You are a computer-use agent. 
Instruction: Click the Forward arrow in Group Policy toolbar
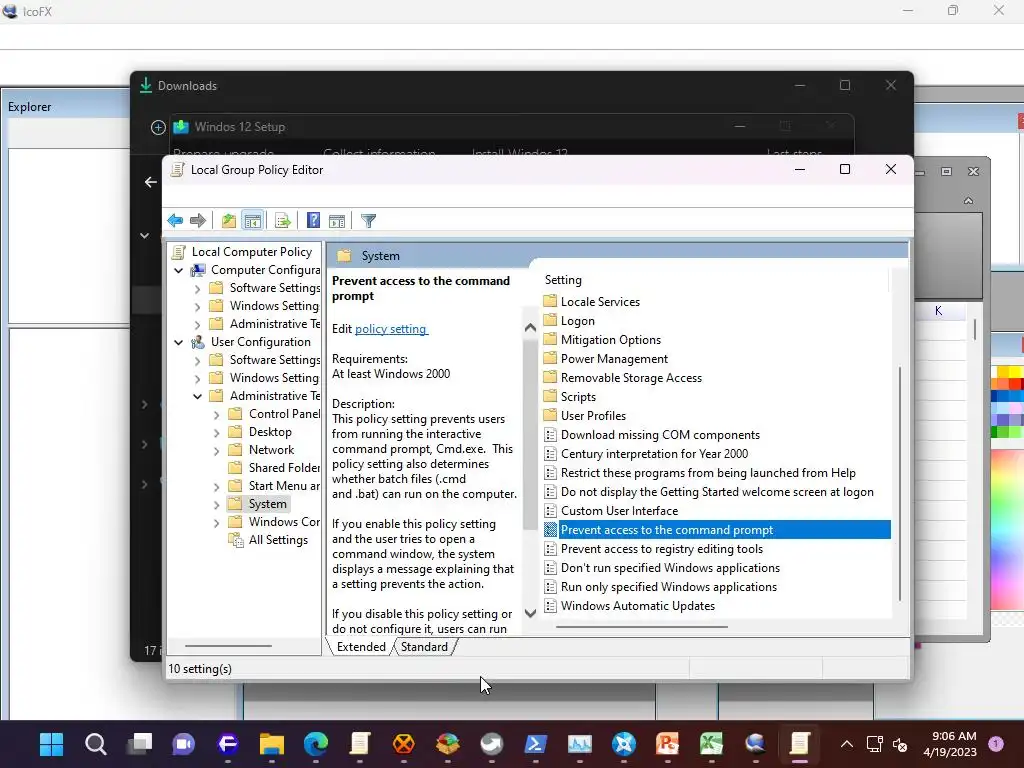[x=198, y=221]
